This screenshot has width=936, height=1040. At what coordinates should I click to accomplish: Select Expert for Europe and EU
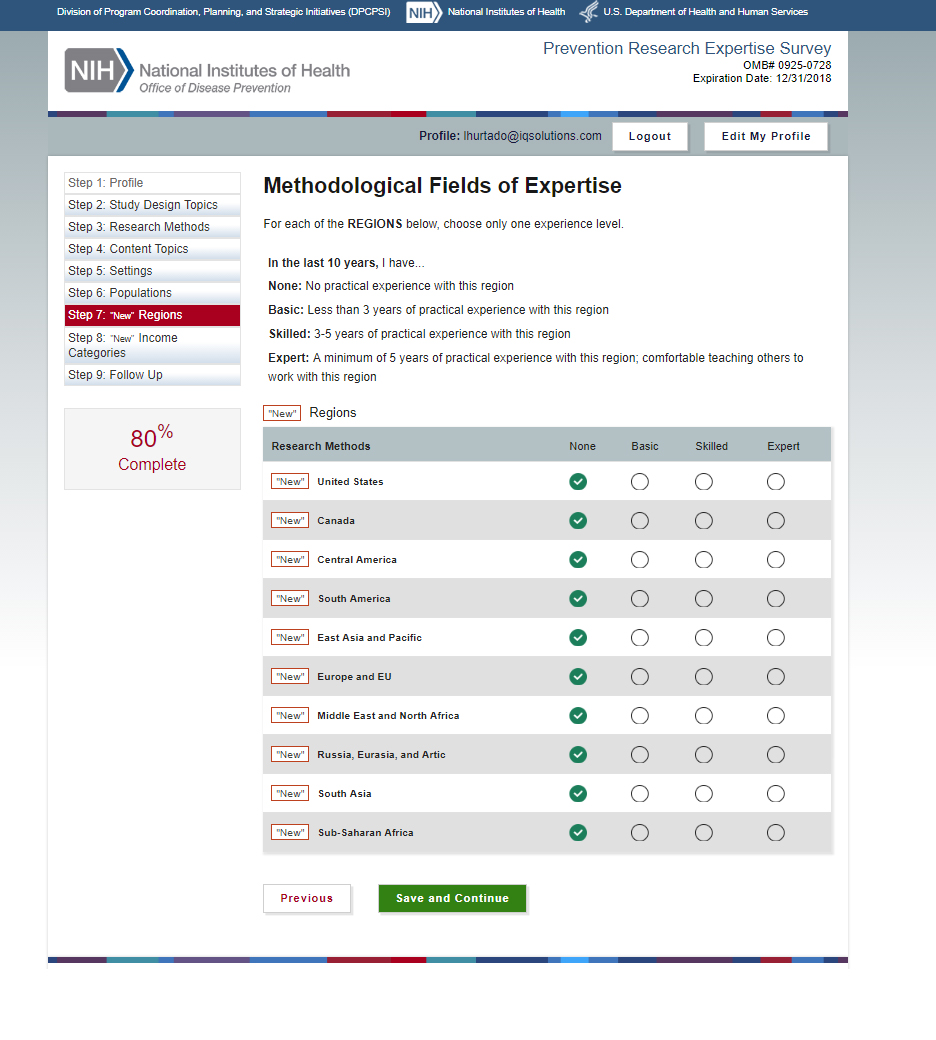point(775,677)
